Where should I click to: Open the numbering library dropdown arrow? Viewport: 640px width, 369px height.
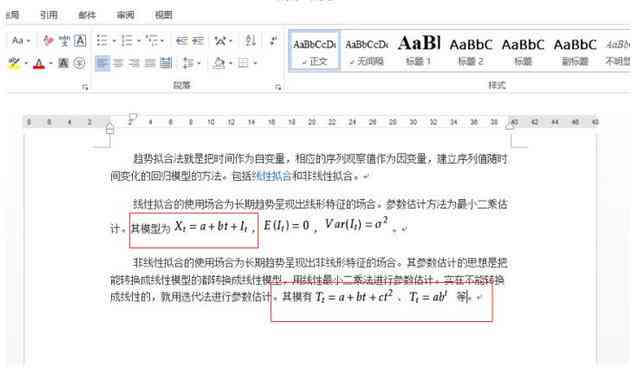coord(138,41)
